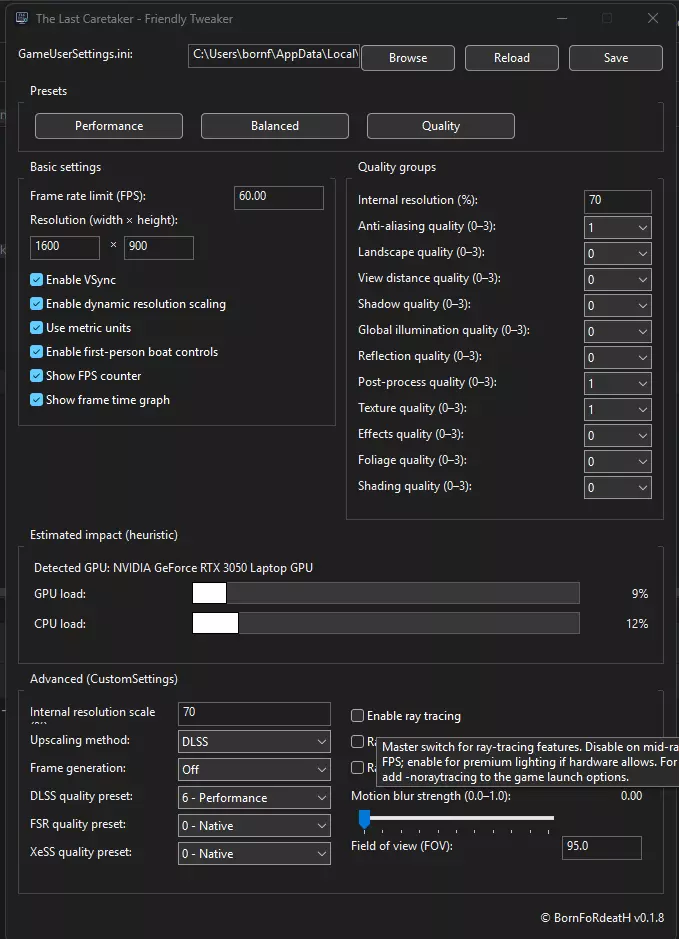
Task: Open DLSS quality preset dropdown
Action: 254,798
